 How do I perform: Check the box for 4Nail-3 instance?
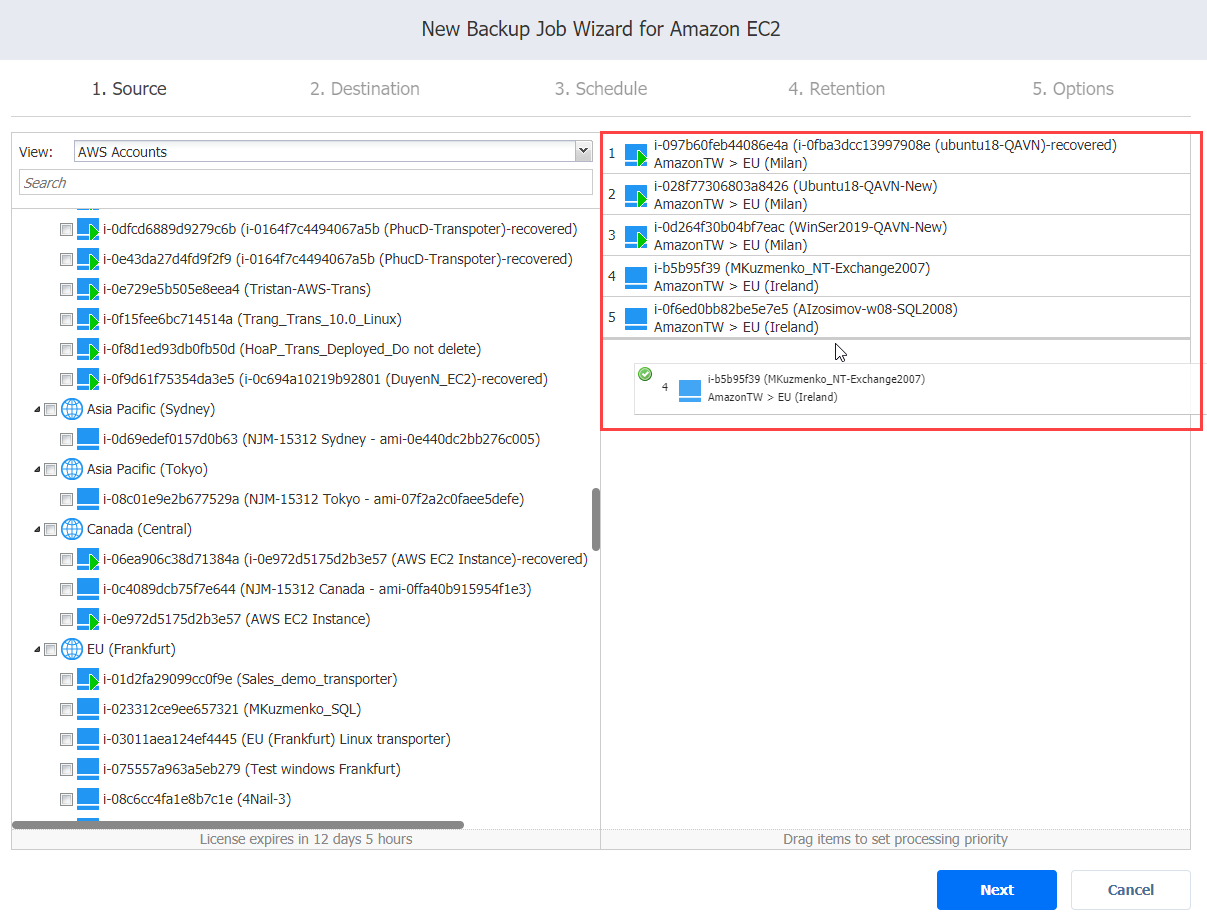(66, 800)
